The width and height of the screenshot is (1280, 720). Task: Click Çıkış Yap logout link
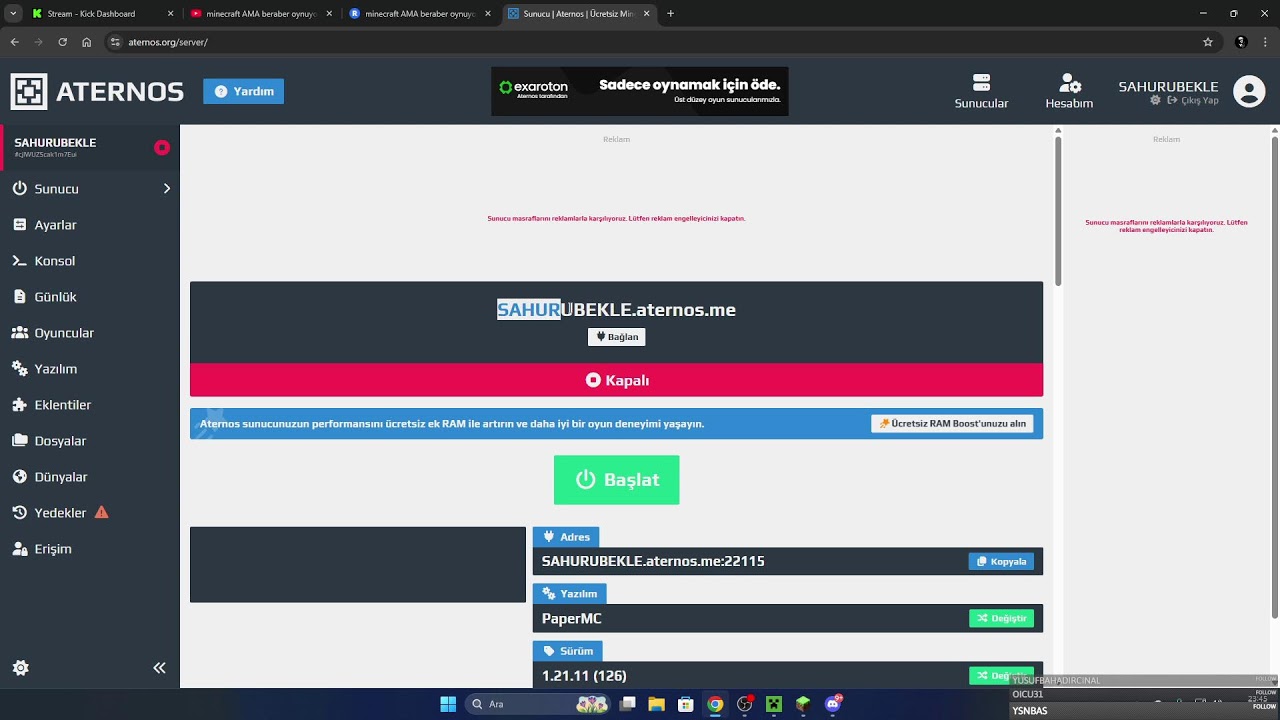(x=1192, y=100)
